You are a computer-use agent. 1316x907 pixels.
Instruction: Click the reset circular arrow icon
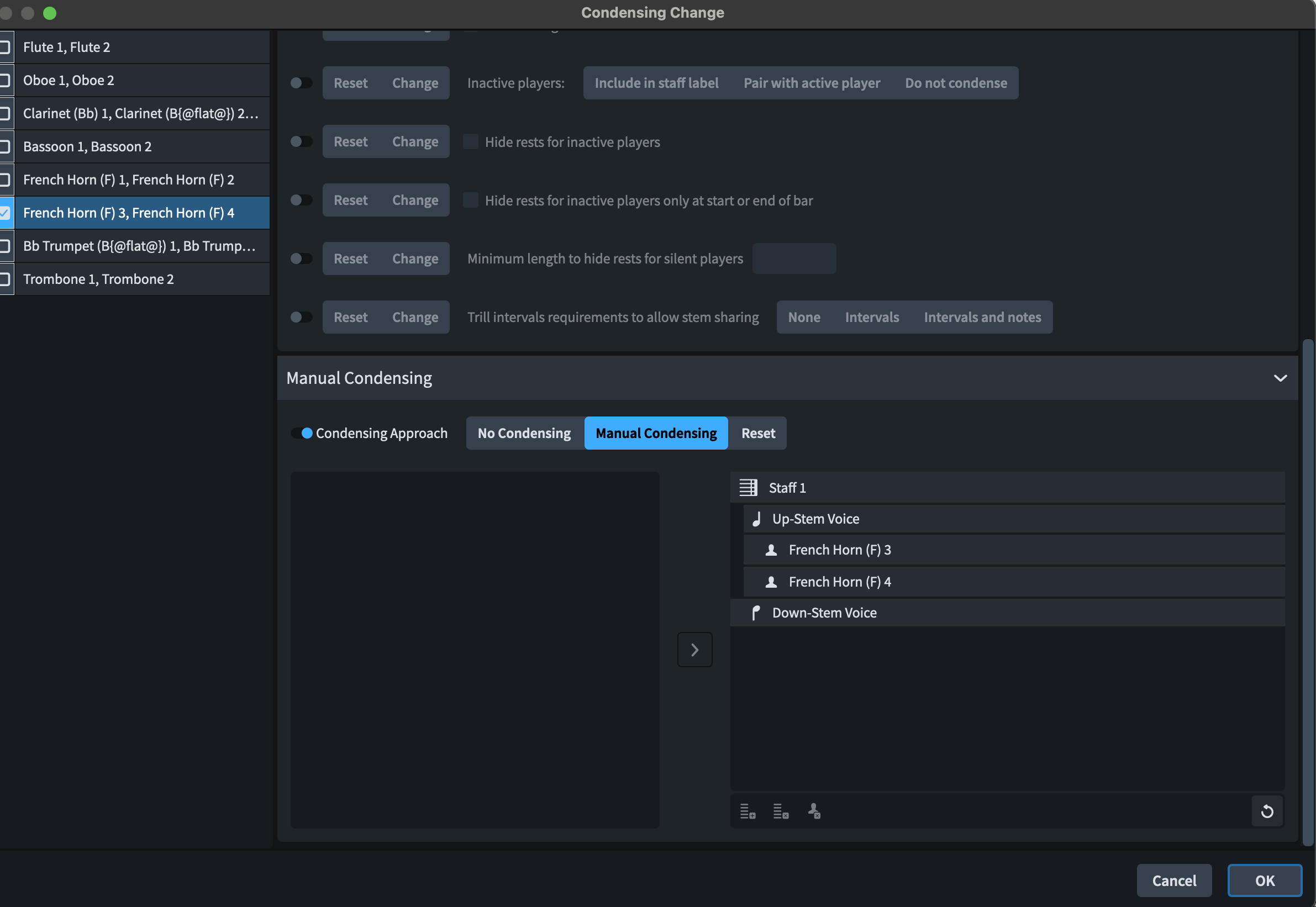(x=1267, y=811)
